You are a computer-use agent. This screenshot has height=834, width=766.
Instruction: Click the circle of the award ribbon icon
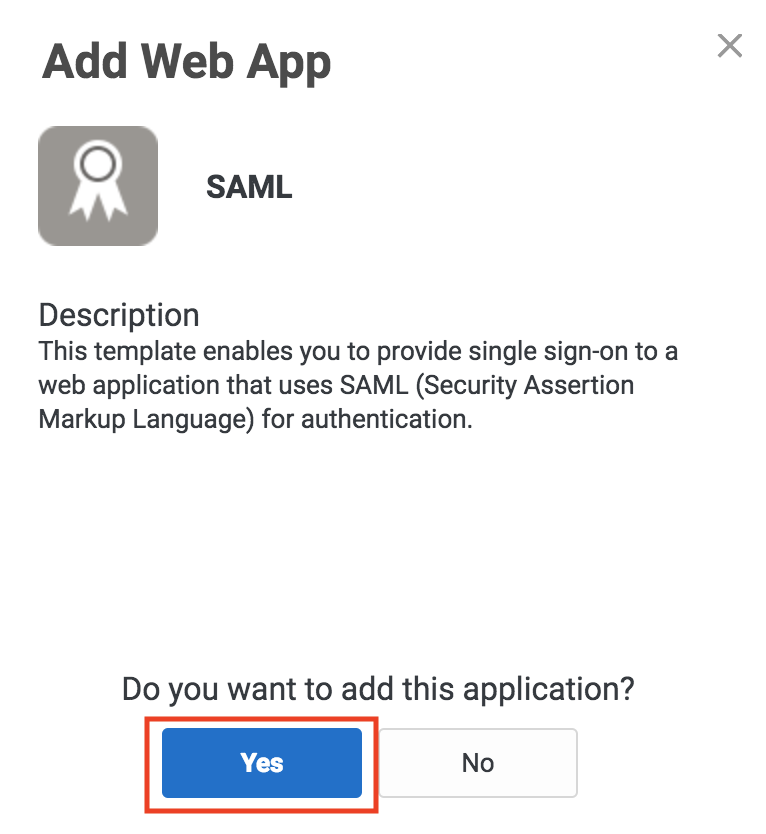(98, 164)
